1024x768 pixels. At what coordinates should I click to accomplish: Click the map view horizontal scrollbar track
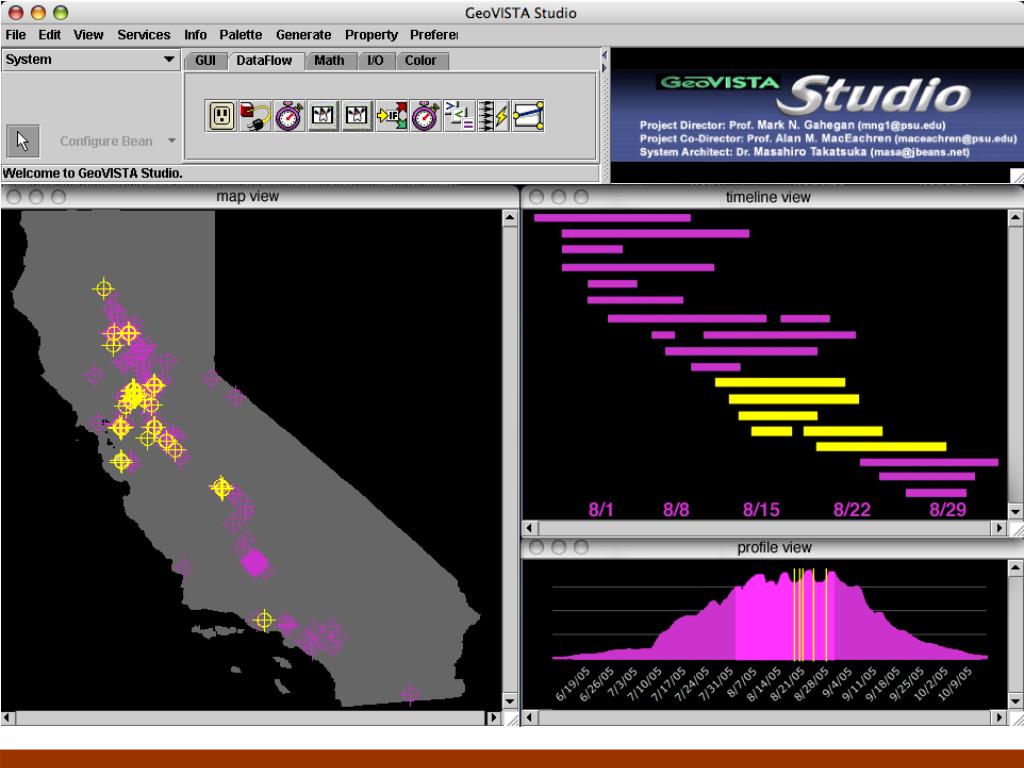click(251, 718)
